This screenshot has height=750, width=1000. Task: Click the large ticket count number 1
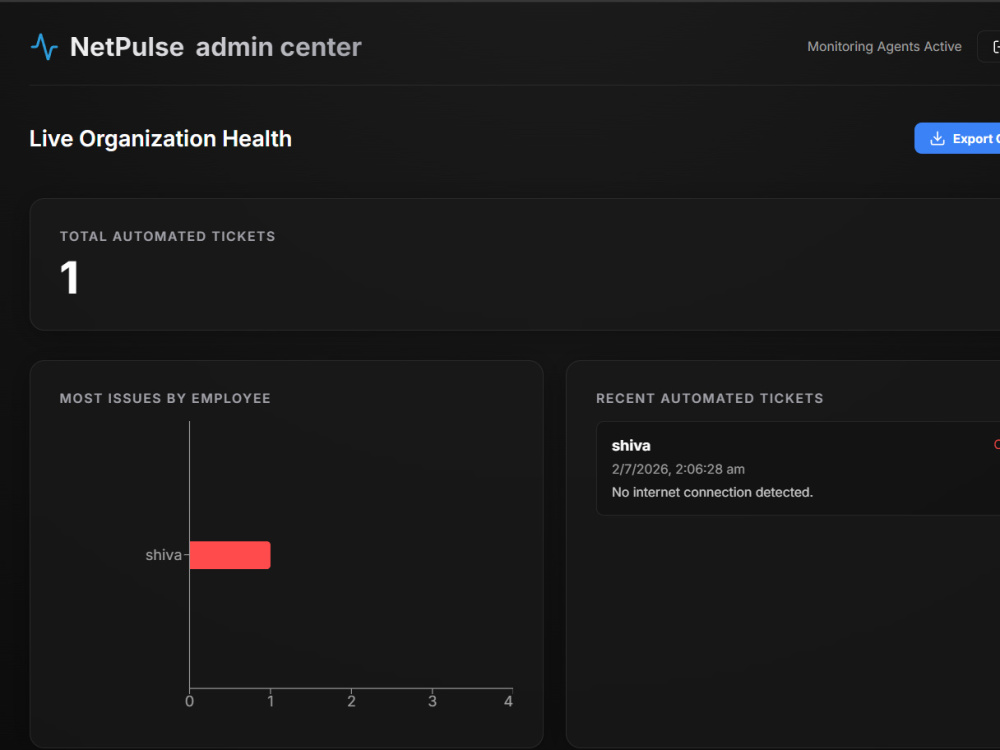coord(70,278)
